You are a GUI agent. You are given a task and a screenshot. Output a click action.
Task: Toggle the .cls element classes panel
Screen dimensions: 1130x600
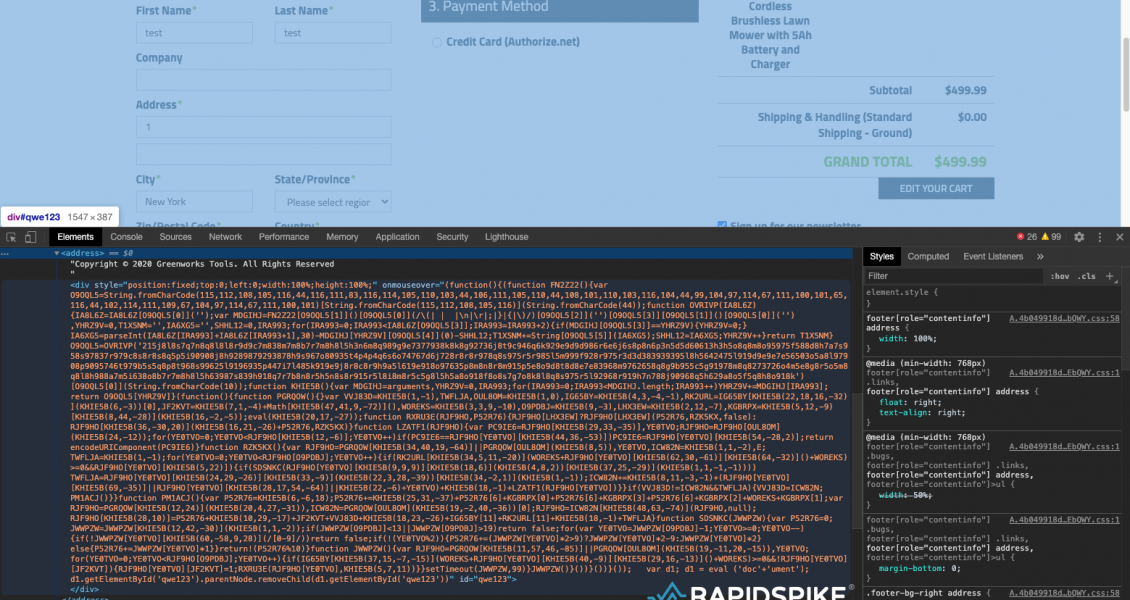1087,276
